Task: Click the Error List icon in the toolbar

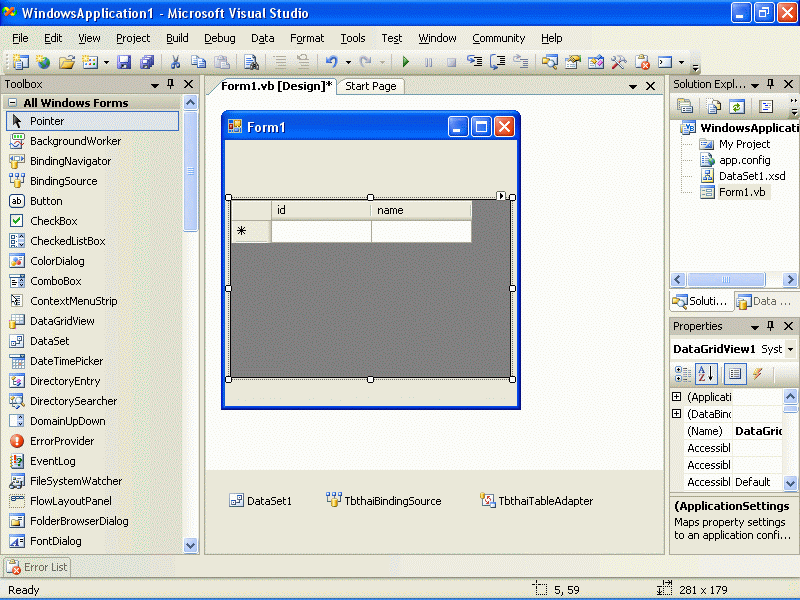Action: [x=642, y=62]
